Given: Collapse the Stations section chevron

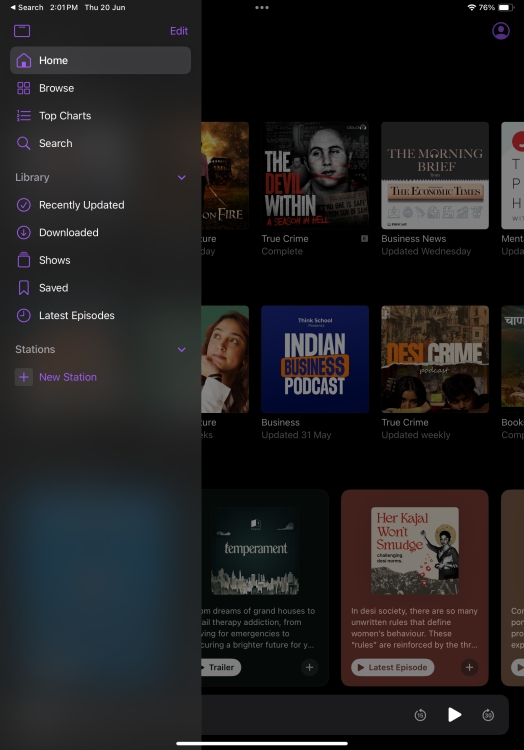Looking at the screenshot, I should (182, 350).
